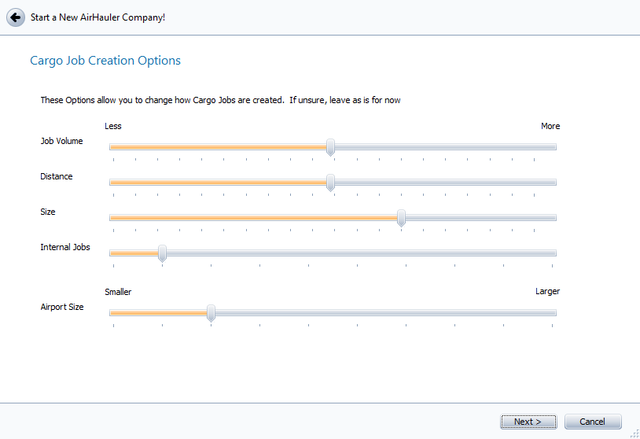Click the Airport Size slider thumb
The width and height of the screenshot is (640, 439).
211,313
